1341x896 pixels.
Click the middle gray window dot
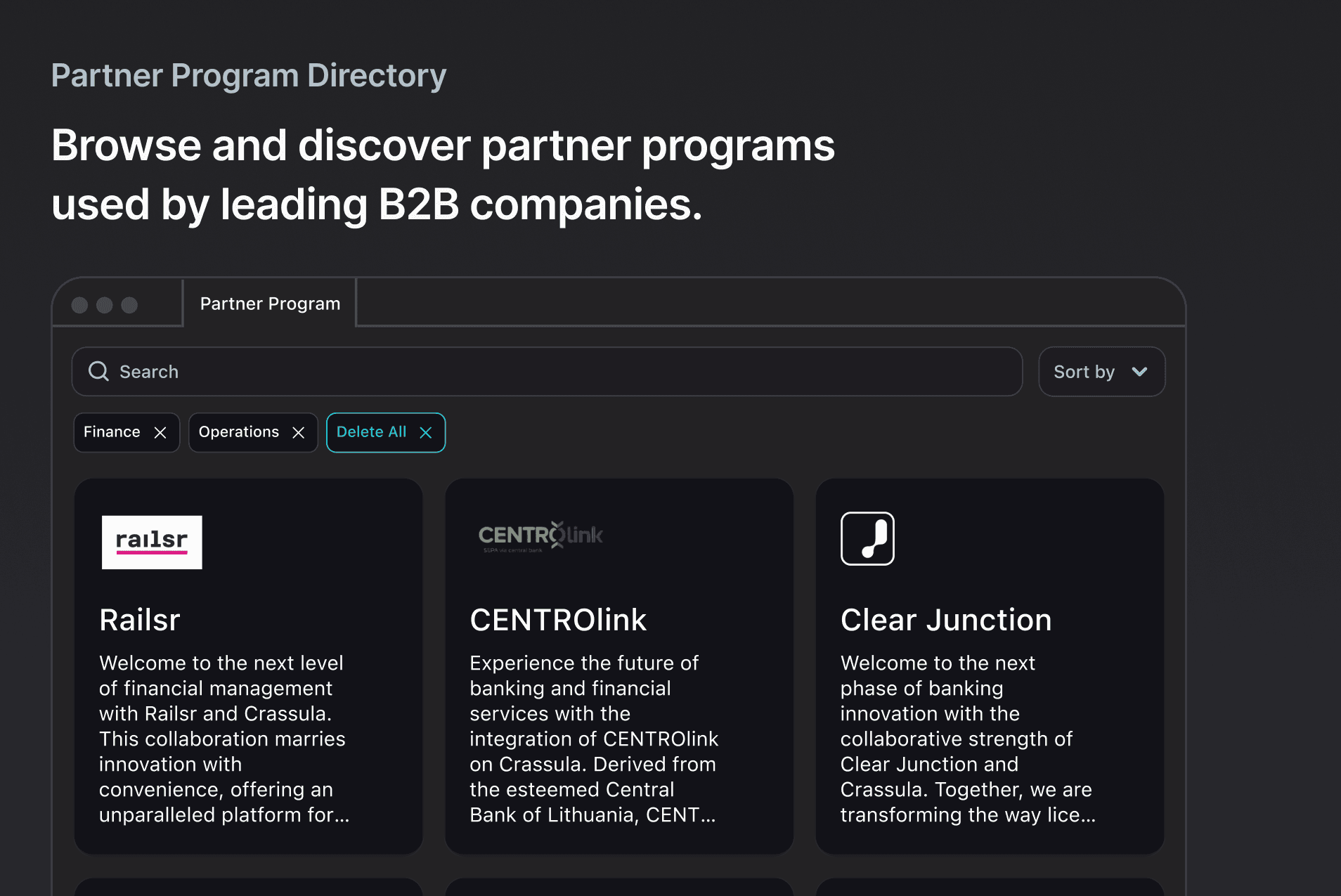pos(104,305)
